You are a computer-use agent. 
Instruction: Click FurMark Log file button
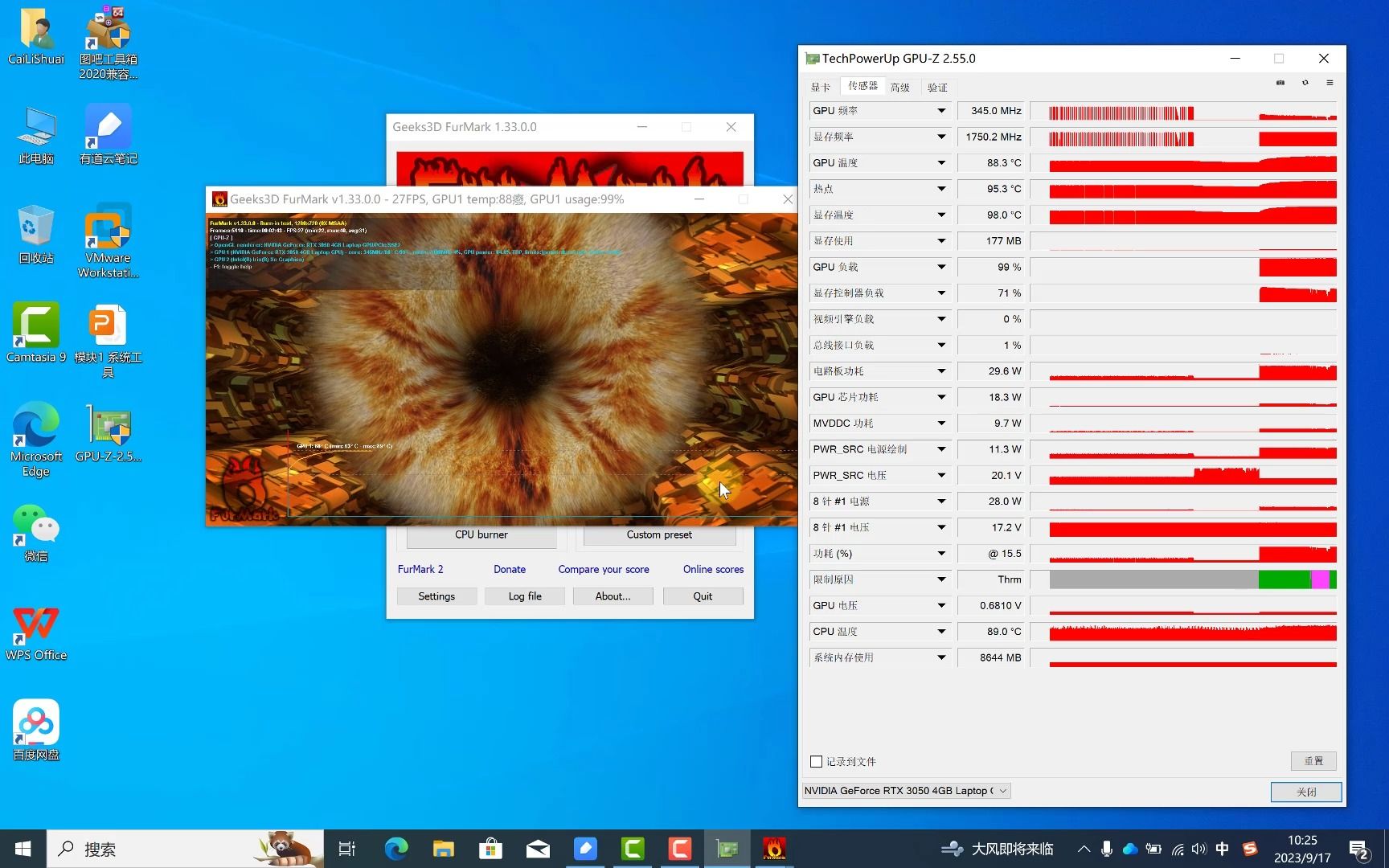(525, 596)
